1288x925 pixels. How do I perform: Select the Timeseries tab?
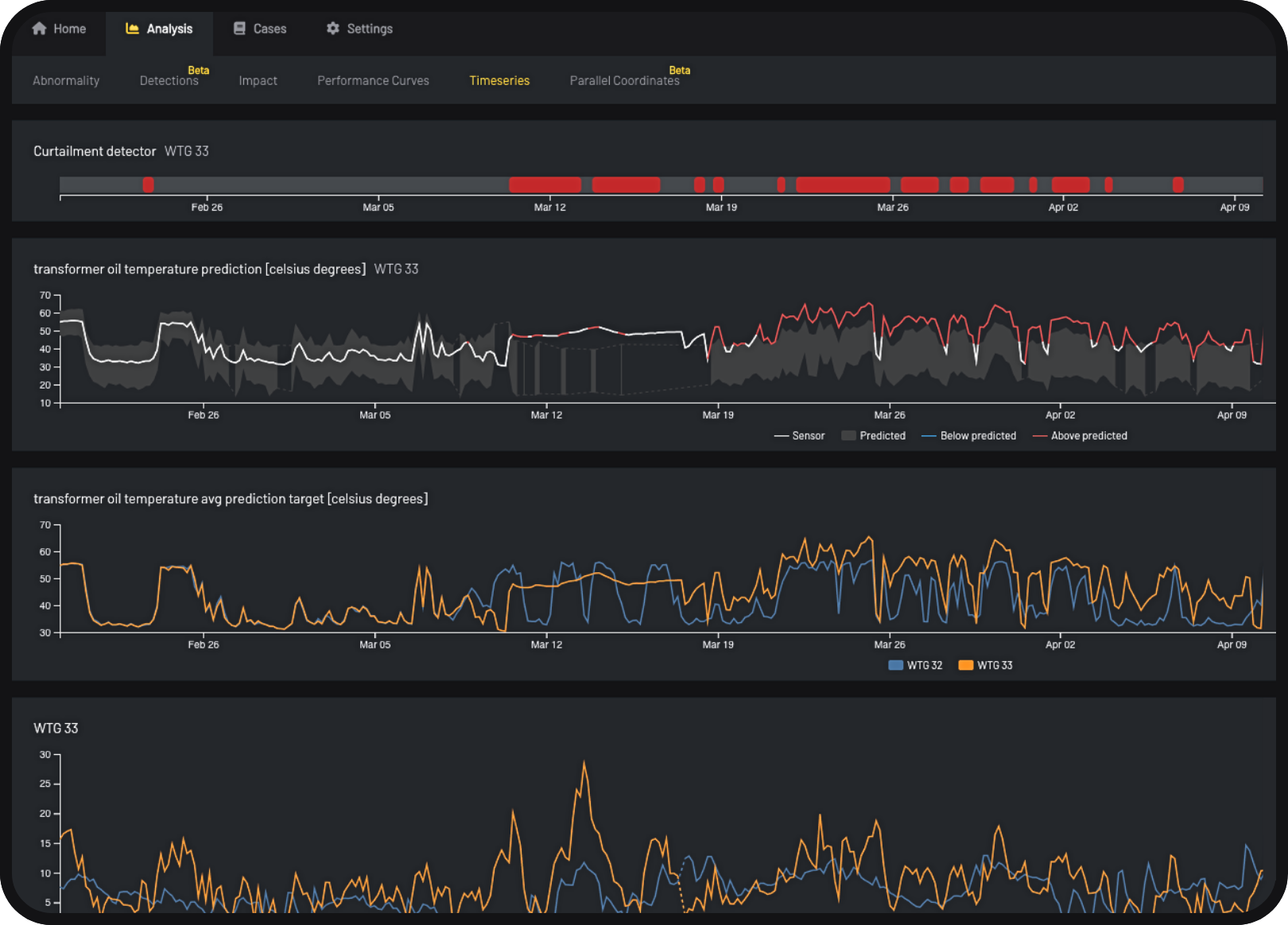click(x=499, y=80)
